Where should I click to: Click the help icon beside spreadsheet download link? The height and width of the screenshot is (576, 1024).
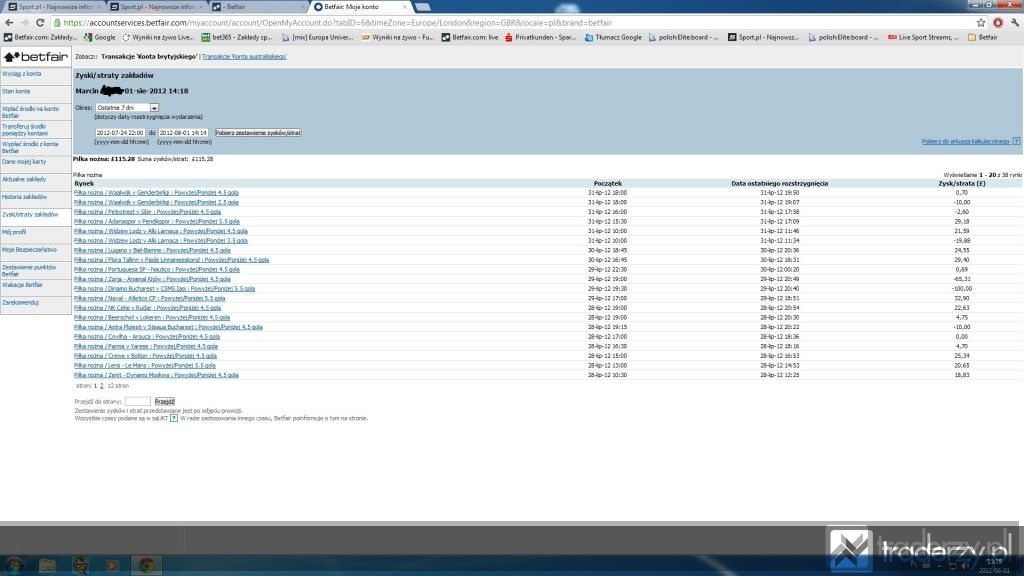[1016, 141]
